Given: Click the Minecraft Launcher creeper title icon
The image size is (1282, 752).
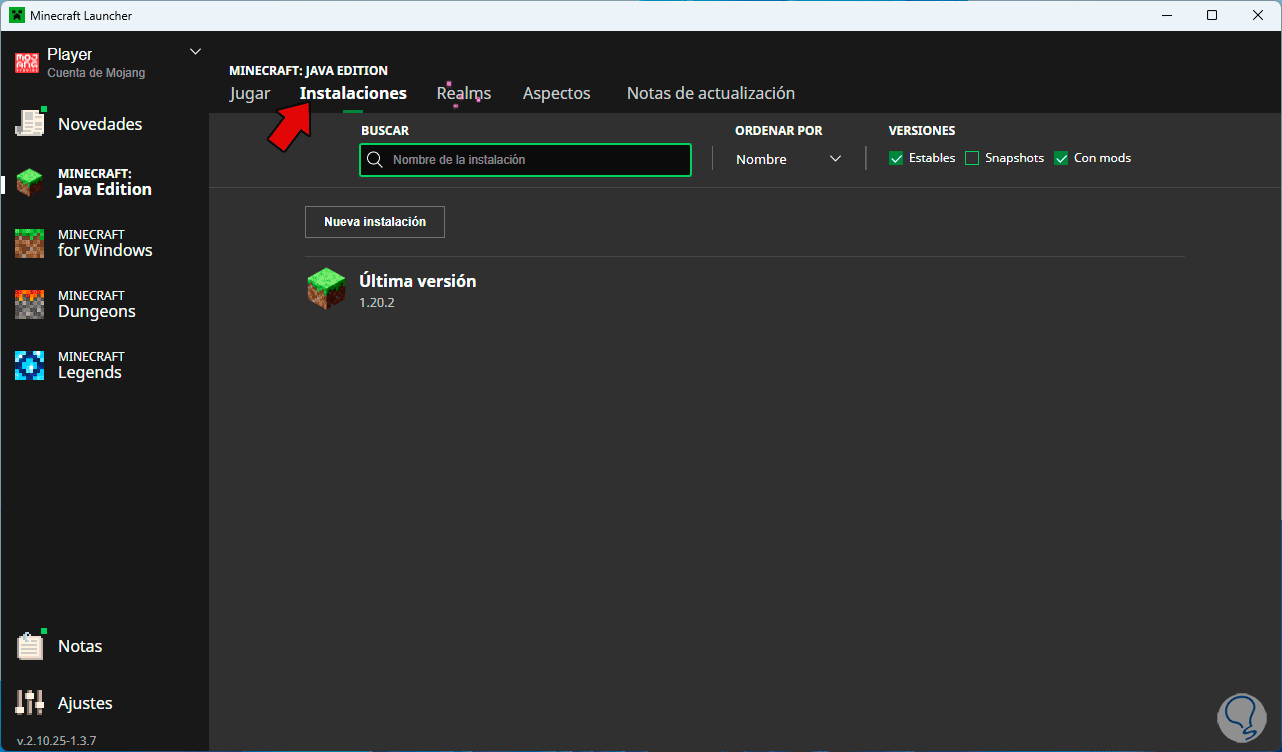Looking at the screenshot, I should 17,15.
